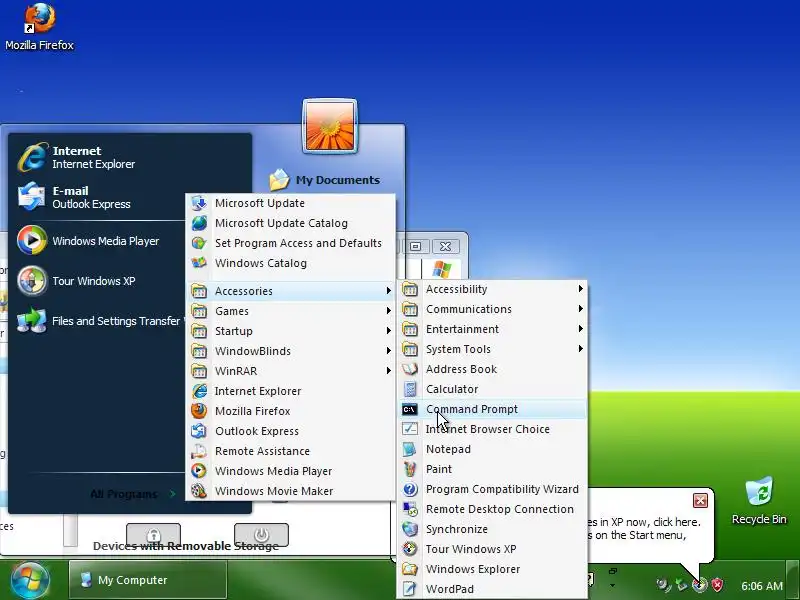Click the power button in Start menu
The width and height of the screenshot is (800, 600).
(261, 535)
